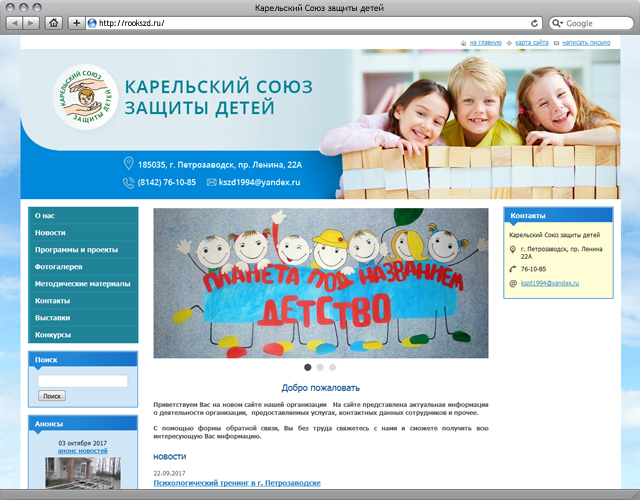Click the kszd1994@yandex.ru link in Контакты box
640x500 pixels.
(550, 283)
